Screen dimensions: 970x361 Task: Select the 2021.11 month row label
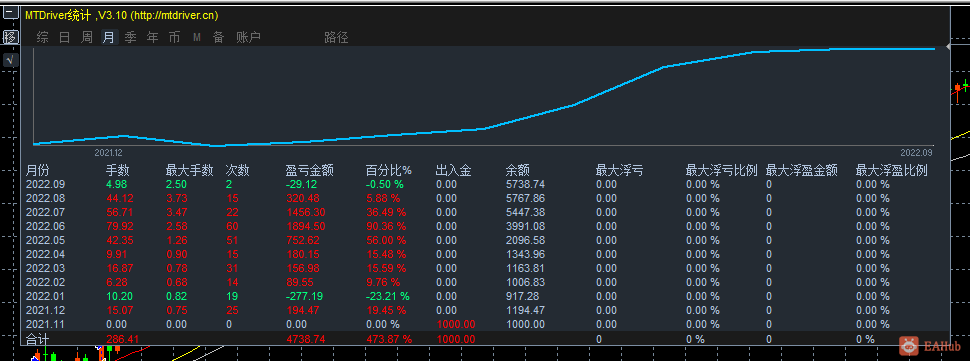pyautogui.click(x=45, y=325)
